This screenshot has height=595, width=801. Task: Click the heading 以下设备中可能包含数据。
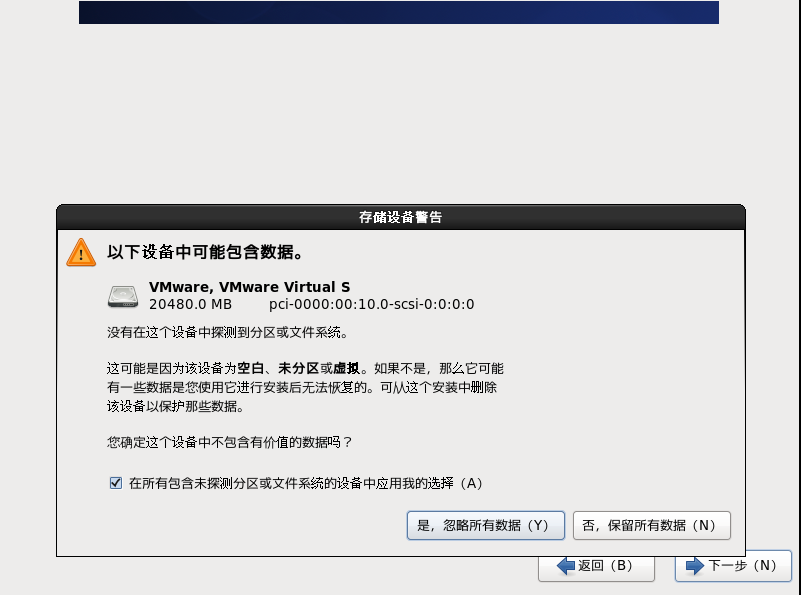[205, 252]
